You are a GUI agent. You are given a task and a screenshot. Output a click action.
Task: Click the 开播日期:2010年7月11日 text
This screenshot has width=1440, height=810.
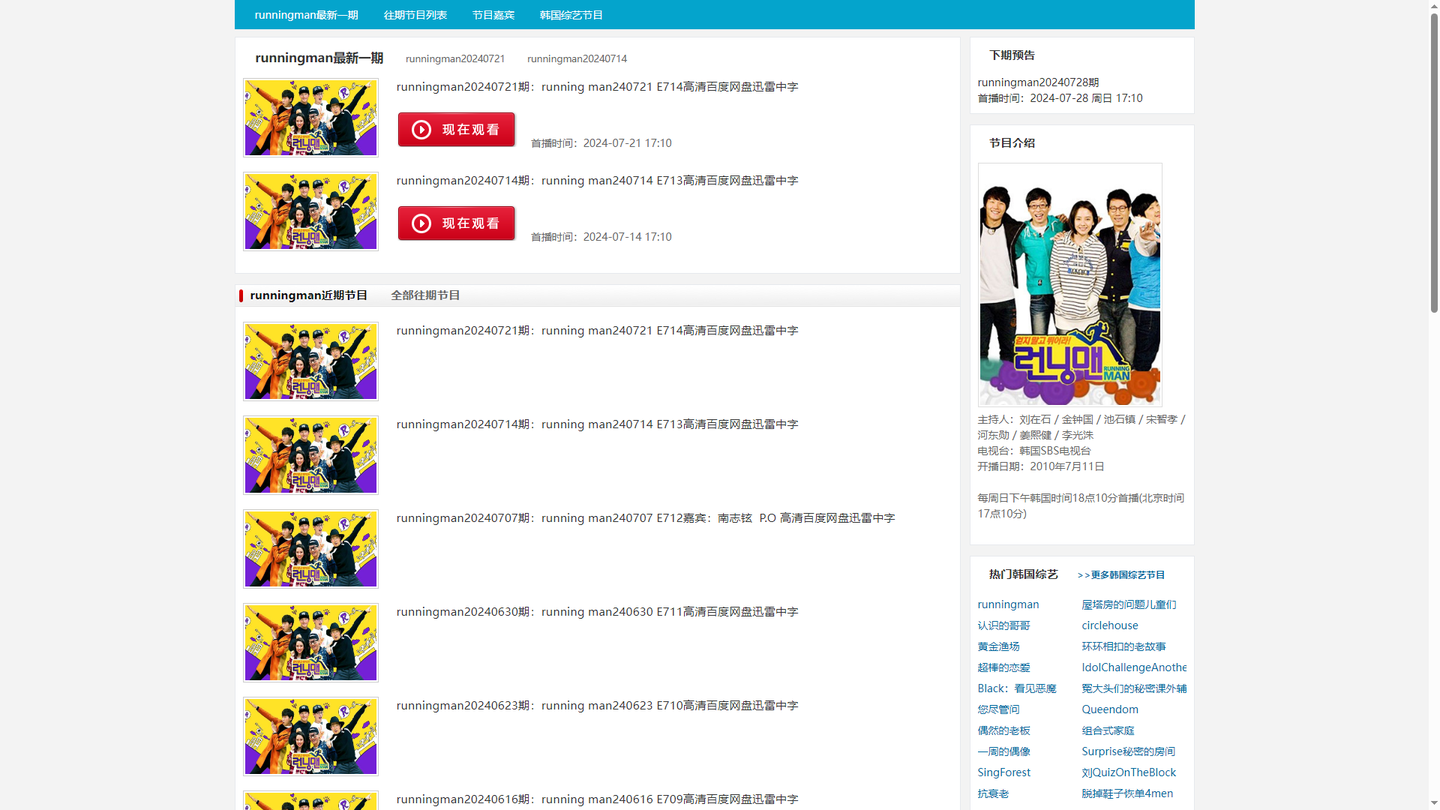point(1041,467)
